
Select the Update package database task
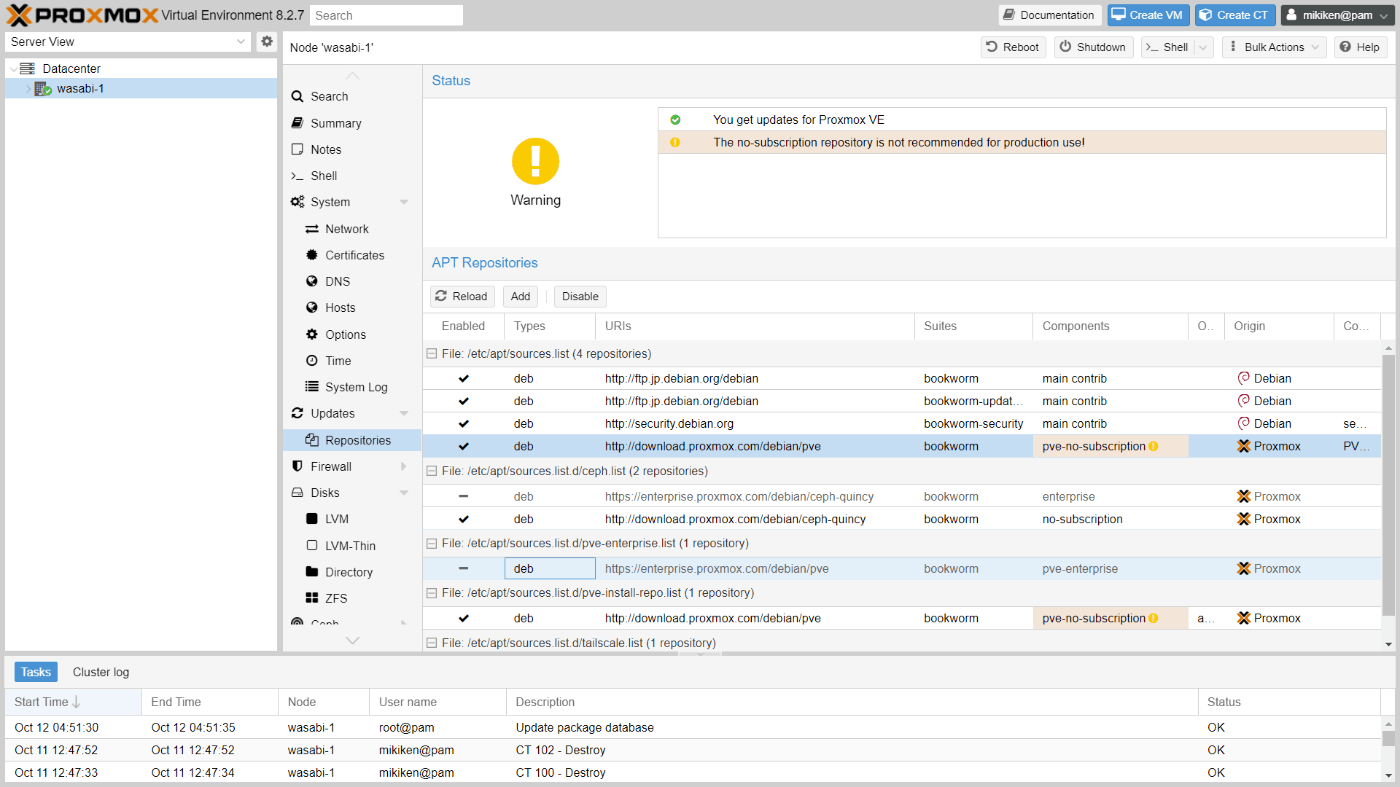click(693, 728)
